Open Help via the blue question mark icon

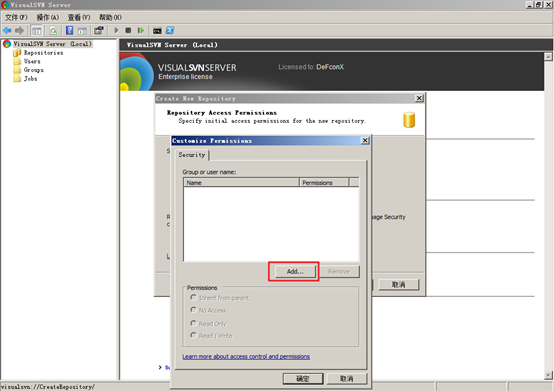pos(70,31)
